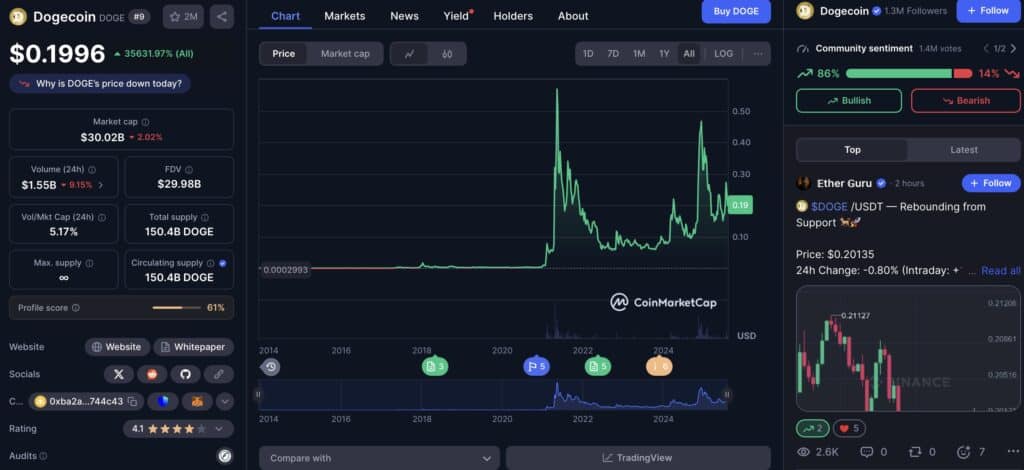Set chart range to 1M
1024x470 pixels.
639,54
